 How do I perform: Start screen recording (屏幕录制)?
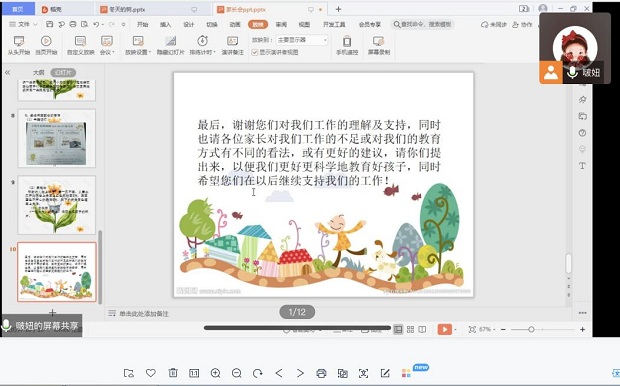pyautogui.click(x=379, y=45)
